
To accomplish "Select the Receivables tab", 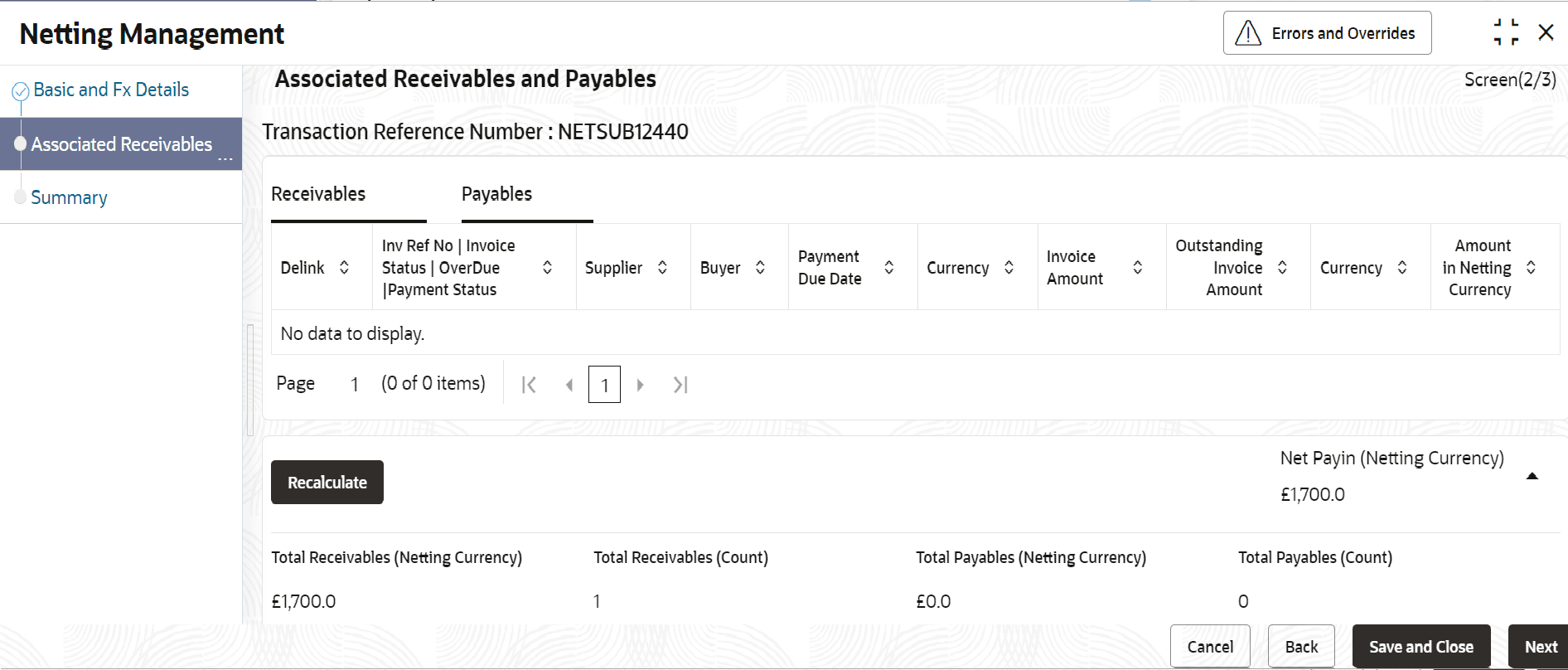I will (318, 194).
